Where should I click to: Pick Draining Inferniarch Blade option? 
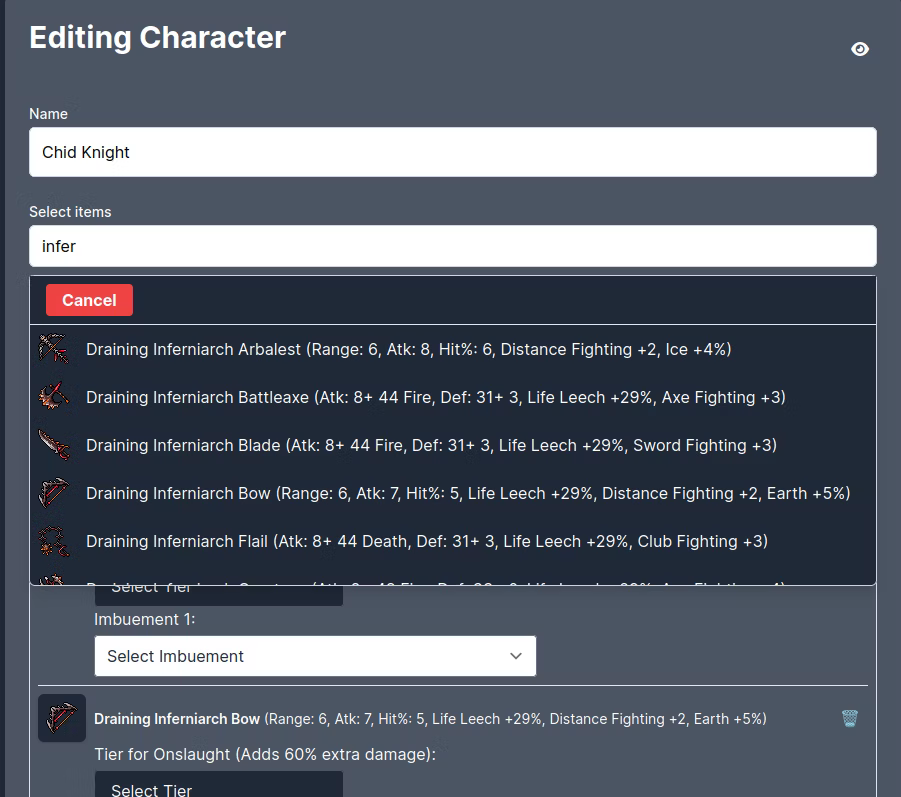tap(453, 445)
